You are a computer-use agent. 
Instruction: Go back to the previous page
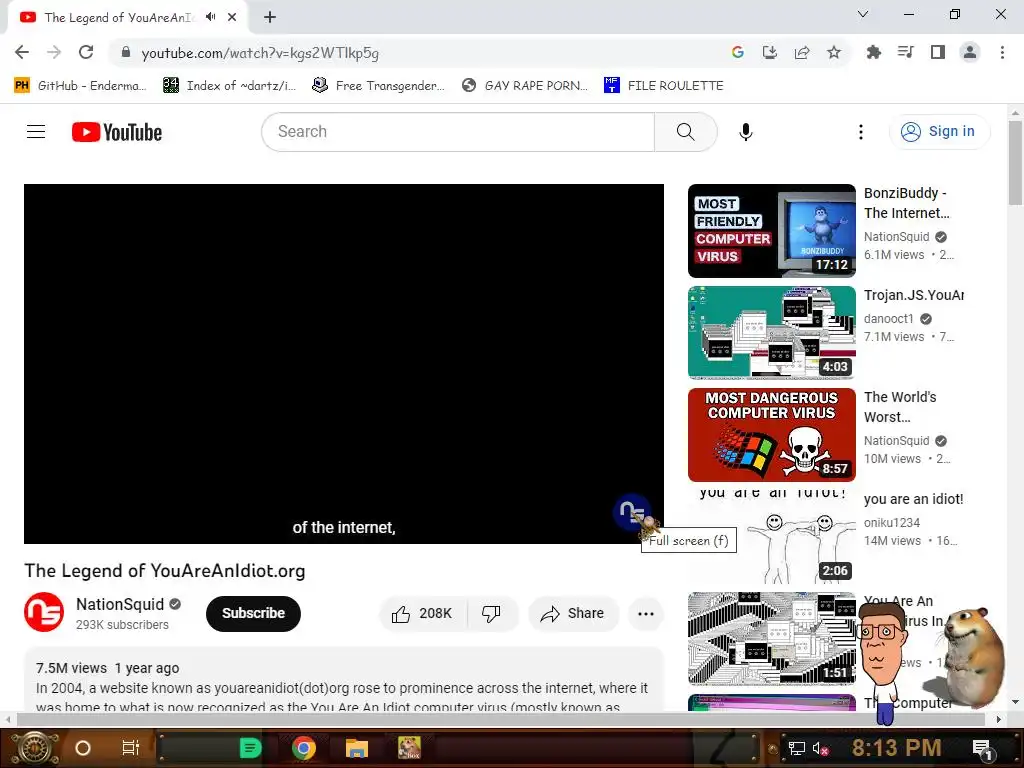(22, 52)
